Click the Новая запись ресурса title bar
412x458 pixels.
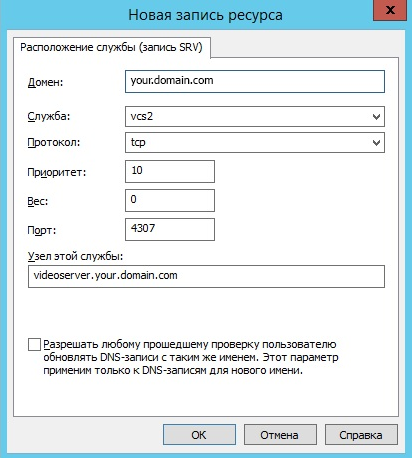click(x=205, y=15)
